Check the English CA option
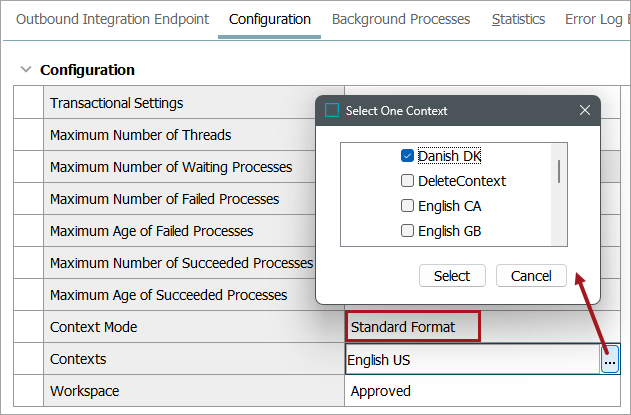The height and width of the screenshot is (415, 631). (407, 206)
